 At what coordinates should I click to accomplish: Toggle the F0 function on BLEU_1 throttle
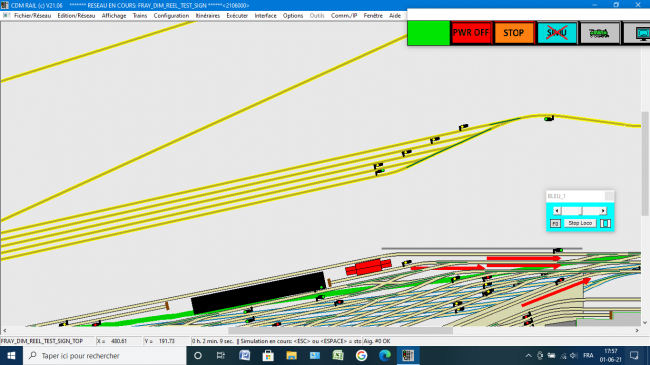[x=555, y=224]
